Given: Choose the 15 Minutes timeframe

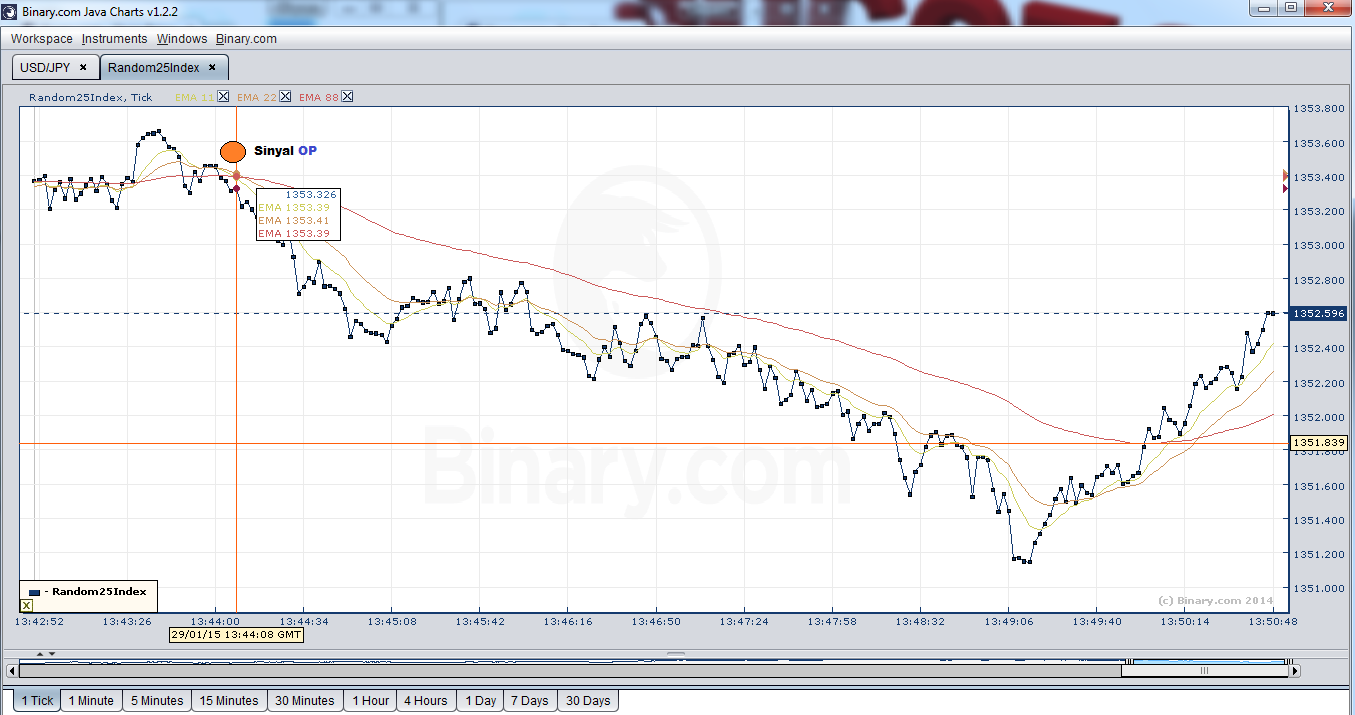Looking at the screenshot, I should 229,701.
